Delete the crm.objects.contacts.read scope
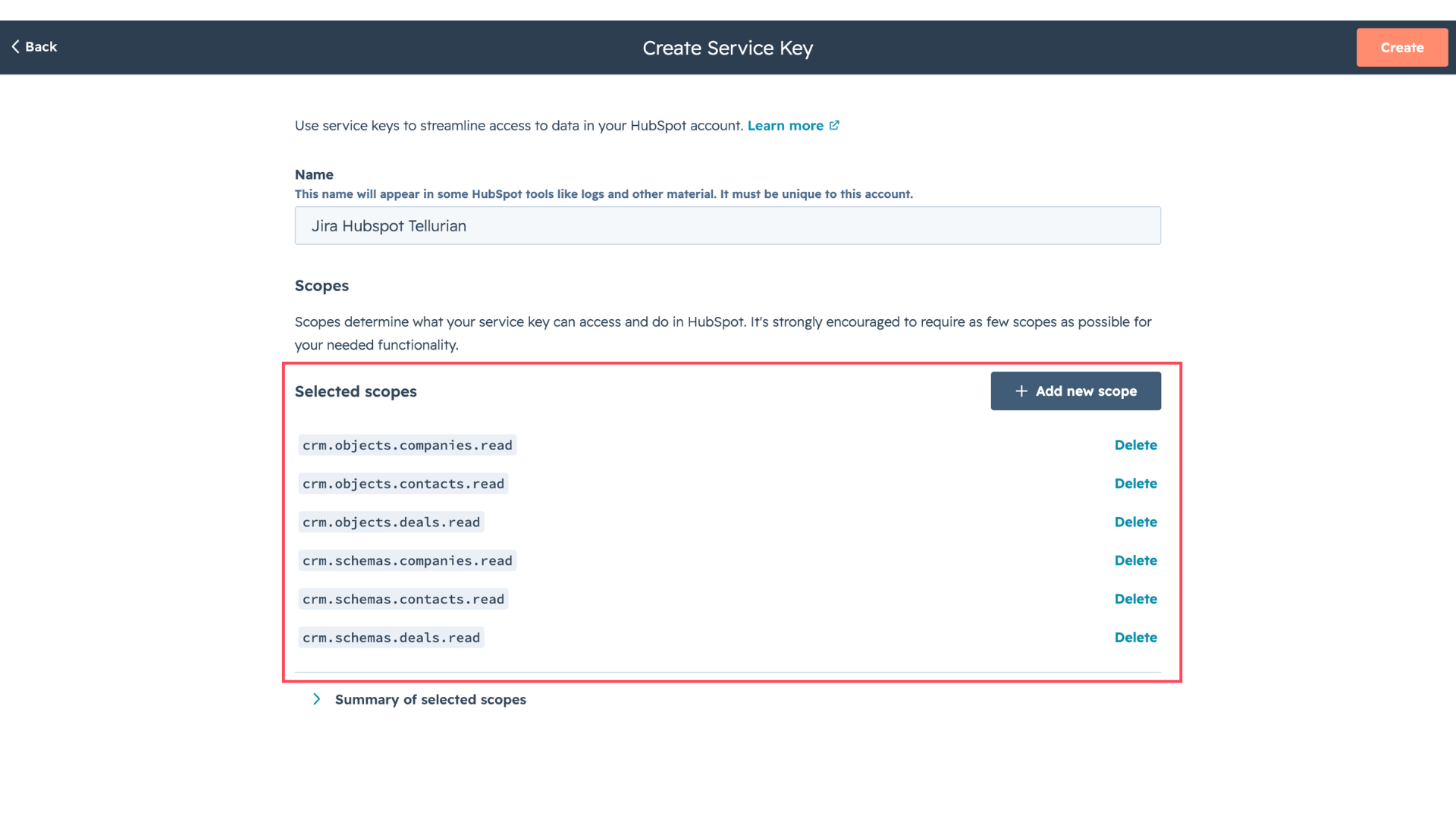Screen dimensions: 1456x819 [1135, 484]
